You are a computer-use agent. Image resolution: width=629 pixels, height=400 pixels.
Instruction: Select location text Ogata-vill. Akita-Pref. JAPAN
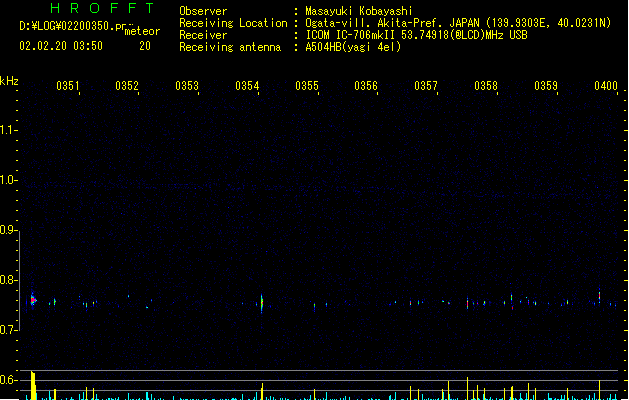392,23
